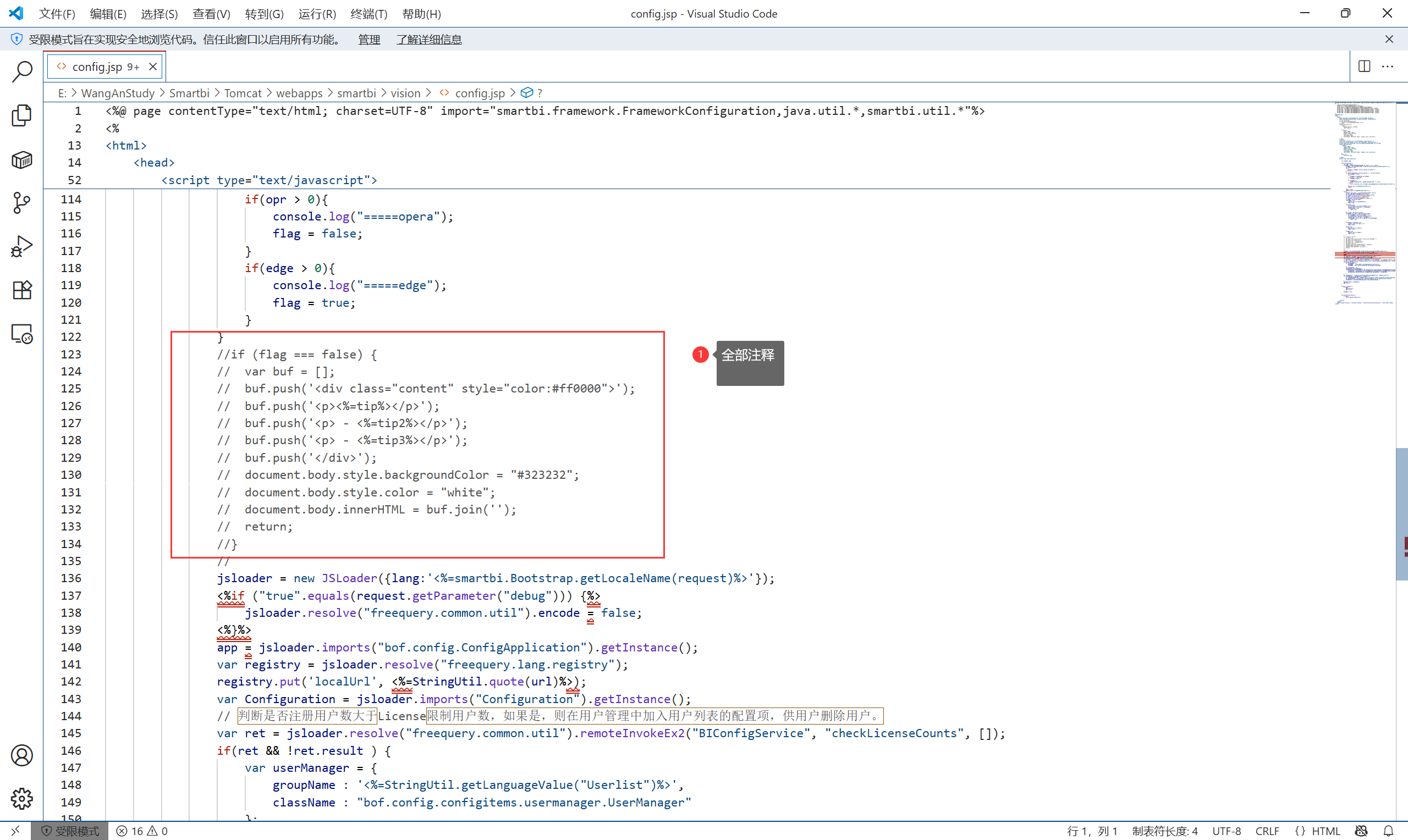This screenshot has height=840, width=1408.
Task: Click the split editor icon
Action: point(1365,67)
